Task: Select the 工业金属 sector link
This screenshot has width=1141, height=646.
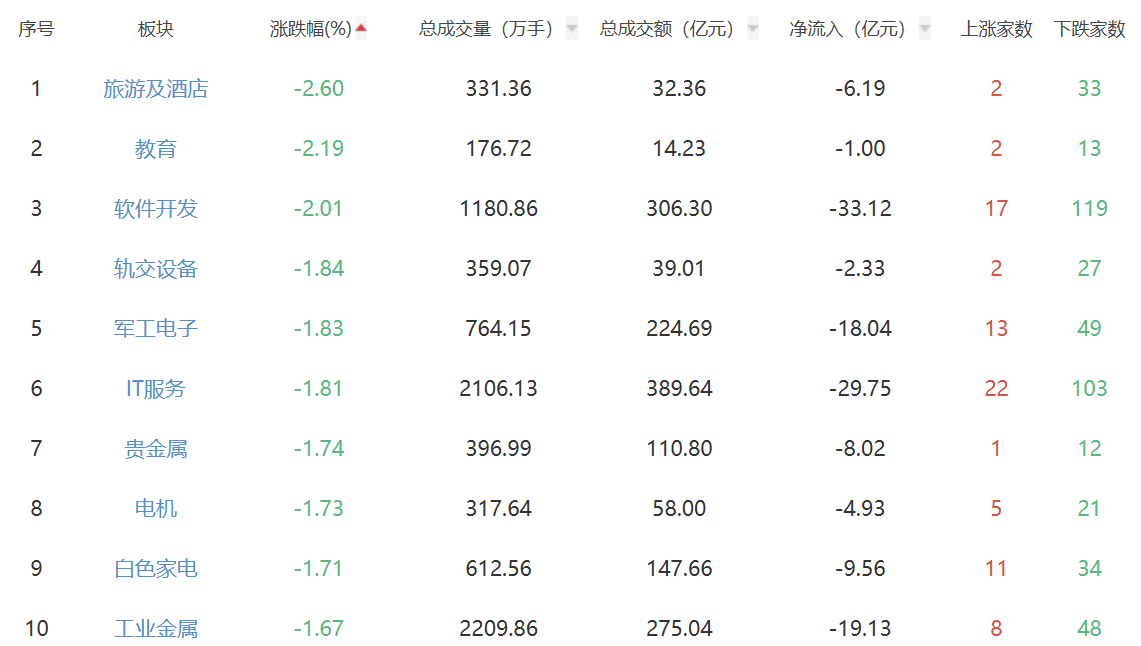Action: click(x=155, y=629)
